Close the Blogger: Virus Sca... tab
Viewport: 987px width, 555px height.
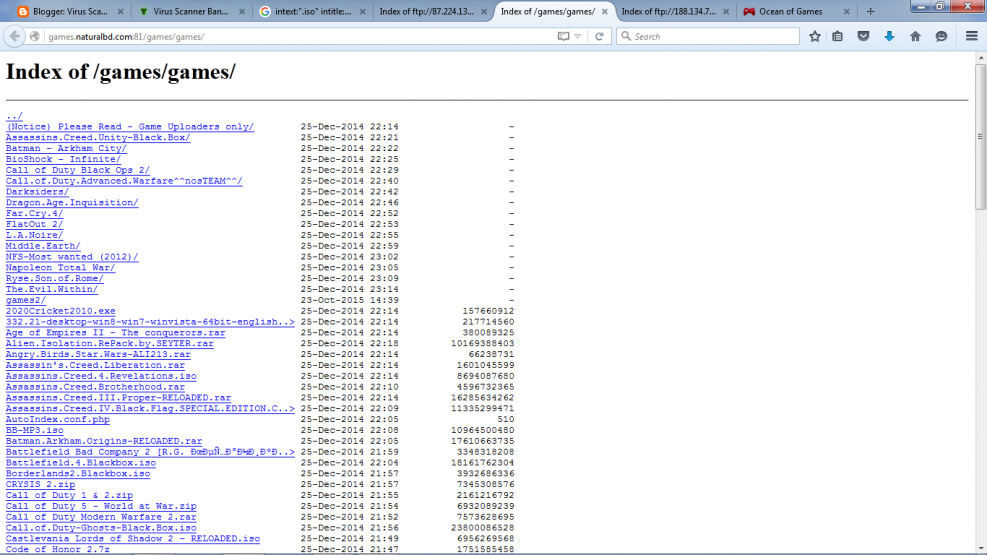[120, 11]
